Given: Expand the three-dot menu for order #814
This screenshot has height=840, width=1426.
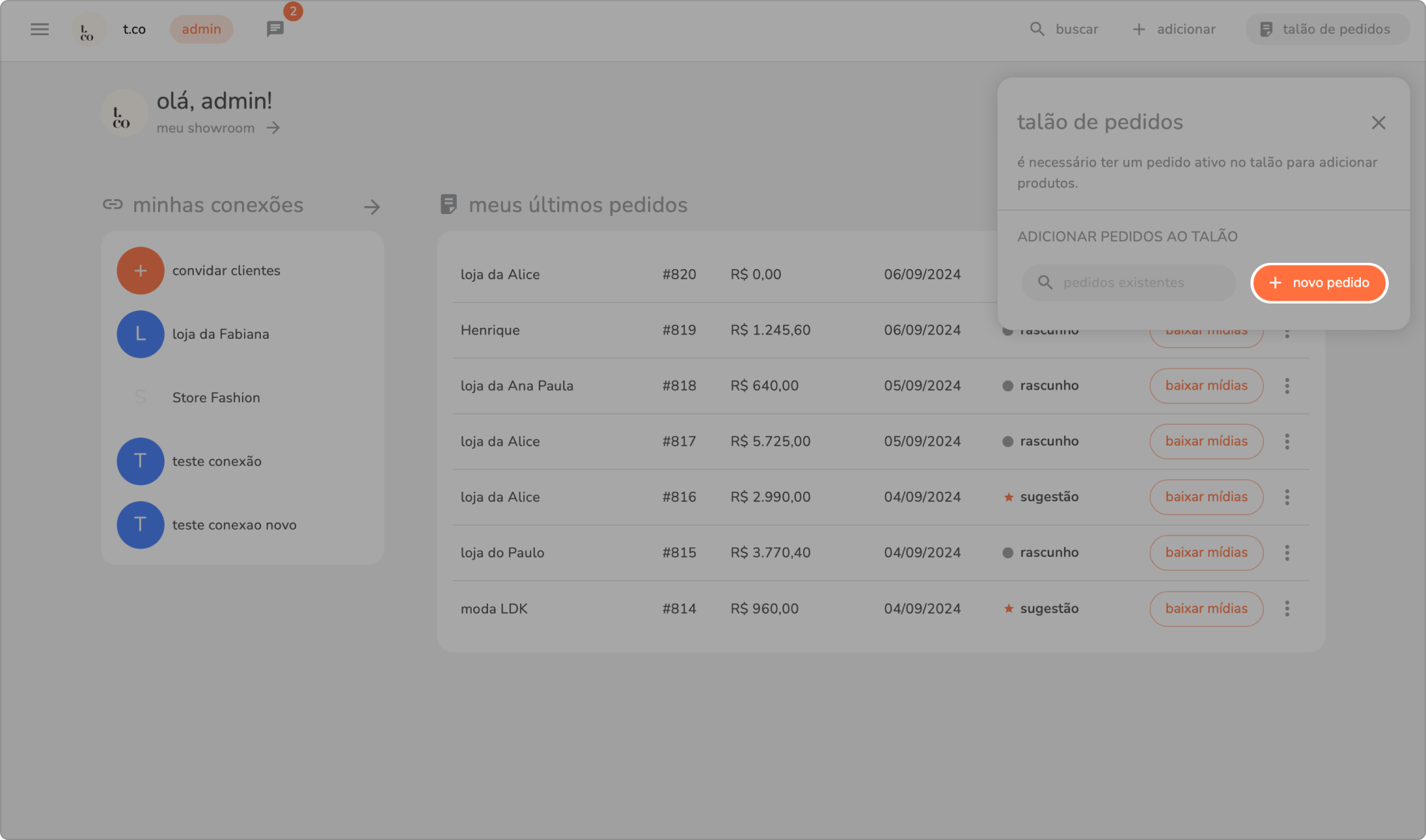Looking at the screenshot, I should pos(1286,608).
